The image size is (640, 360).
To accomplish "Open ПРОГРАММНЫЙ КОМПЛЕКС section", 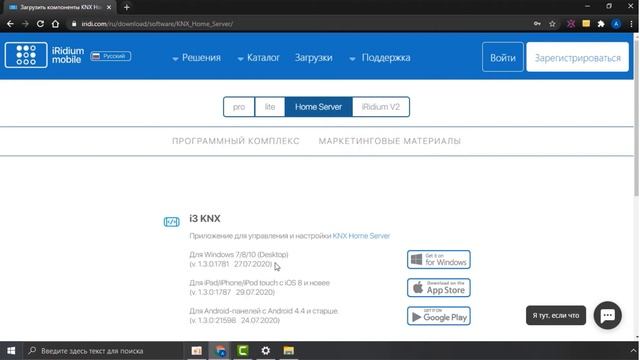I will point(236,141).
